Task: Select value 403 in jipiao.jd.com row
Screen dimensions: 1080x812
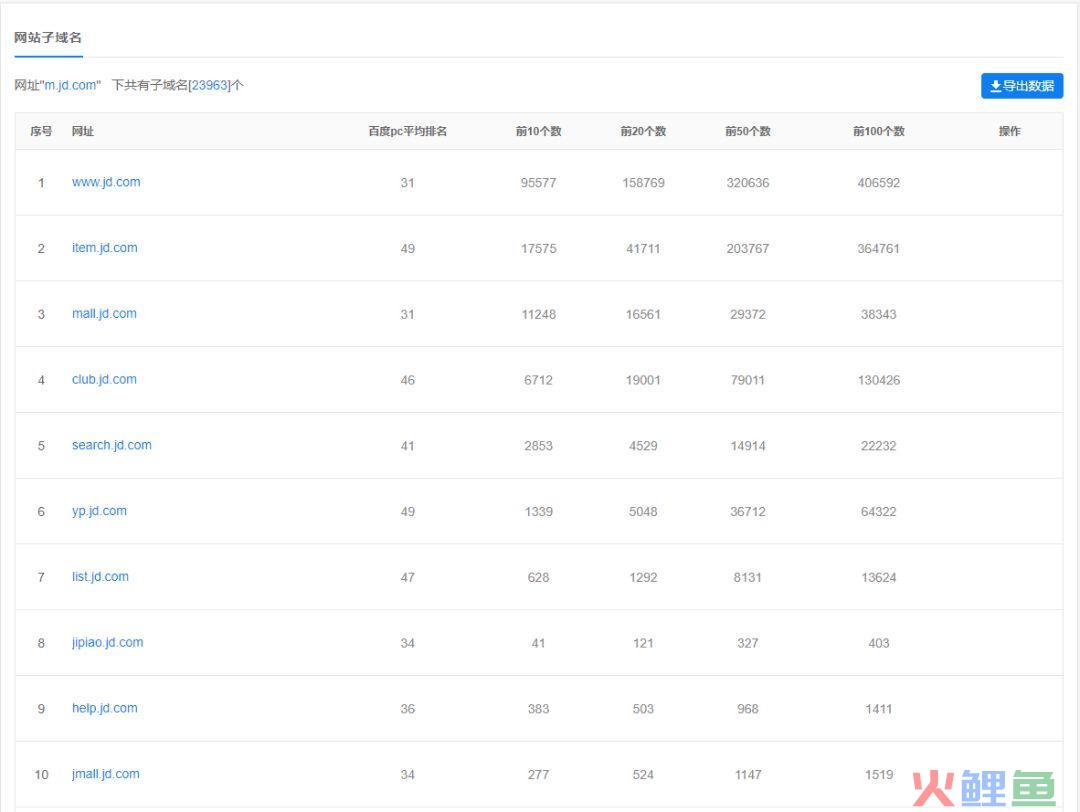Action: (879, 643)
